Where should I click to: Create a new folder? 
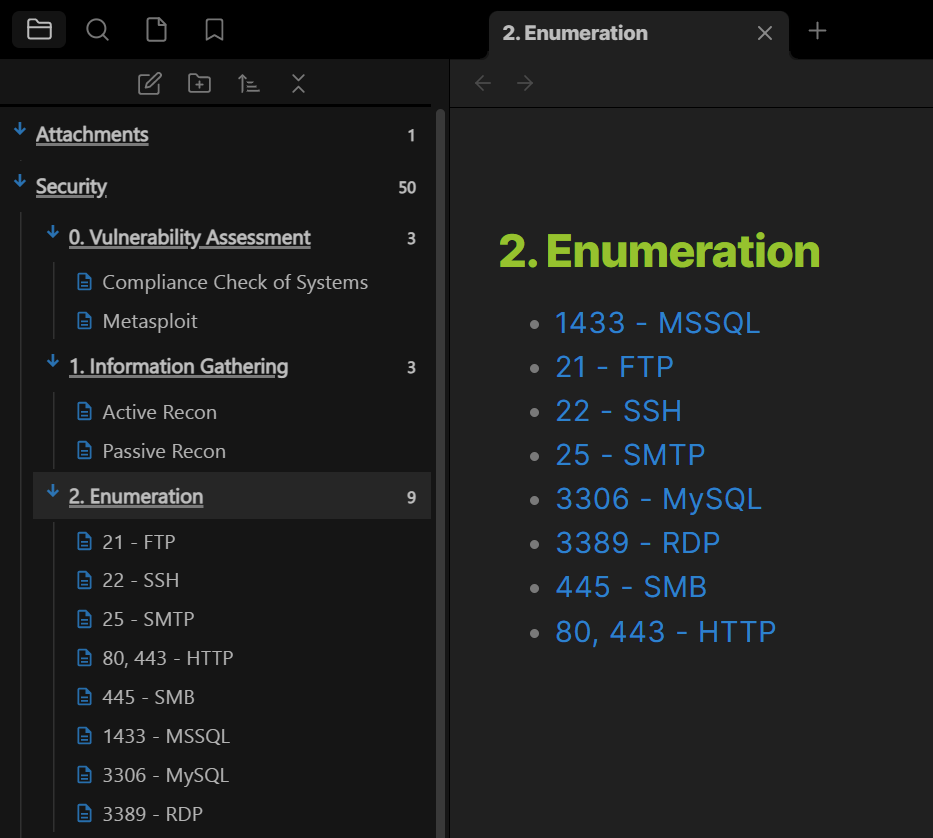[x=199, y=84]
